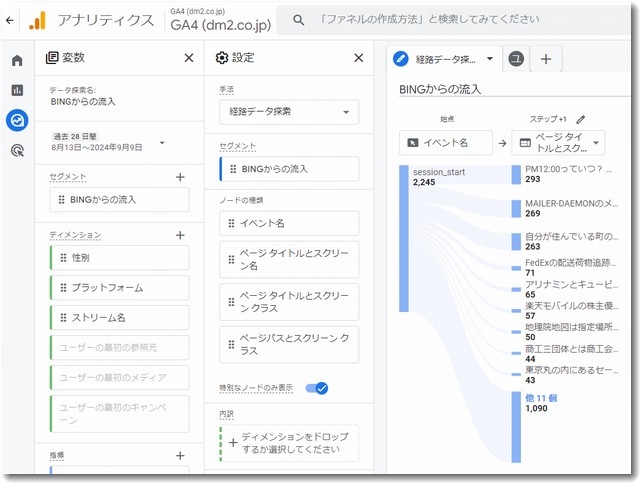Add a new exploration tab
Viewport: 640px width, 483px height.
tap(546, 59)
